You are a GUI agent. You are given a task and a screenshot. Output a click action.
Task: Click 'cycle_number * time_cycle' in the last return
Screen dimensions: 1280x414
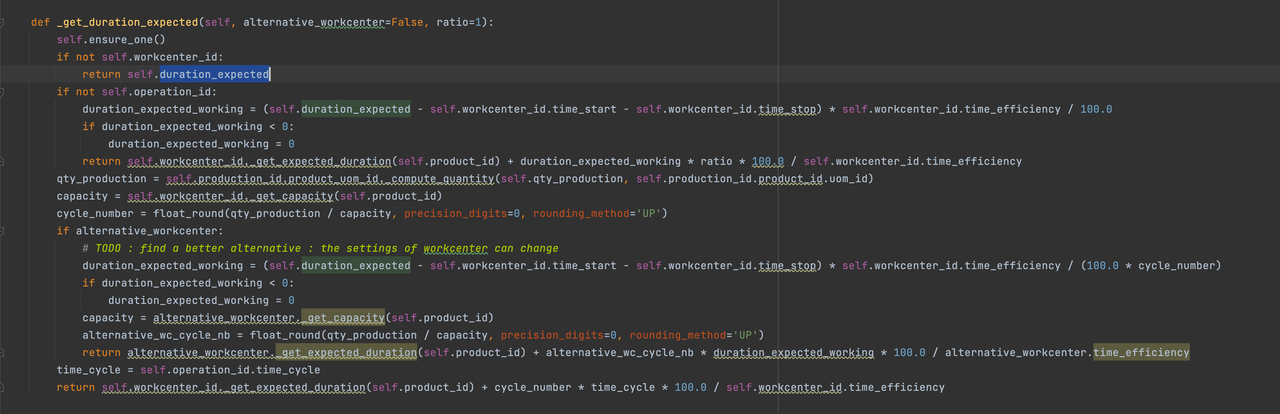577,388
